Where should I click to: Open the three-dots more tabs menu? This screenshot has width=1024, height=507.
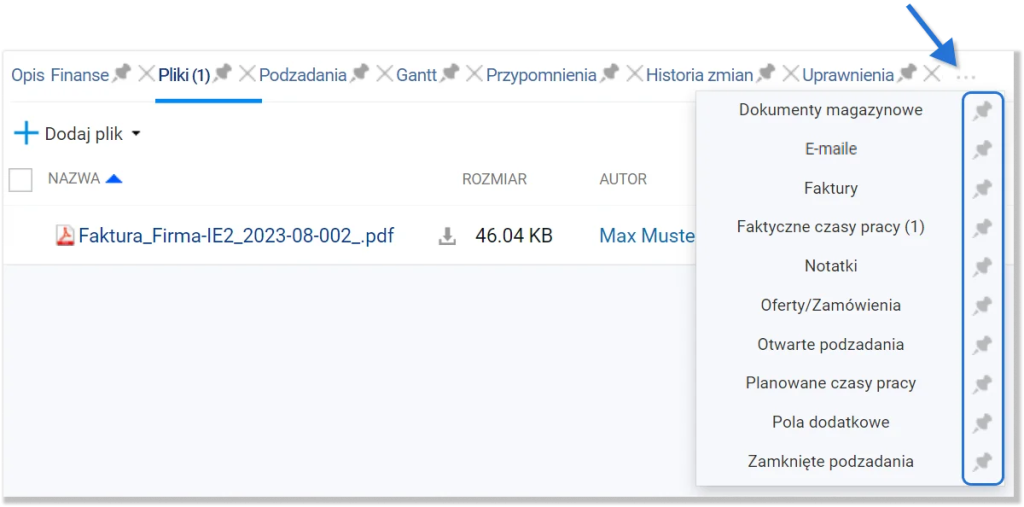[x=965, y=77]
